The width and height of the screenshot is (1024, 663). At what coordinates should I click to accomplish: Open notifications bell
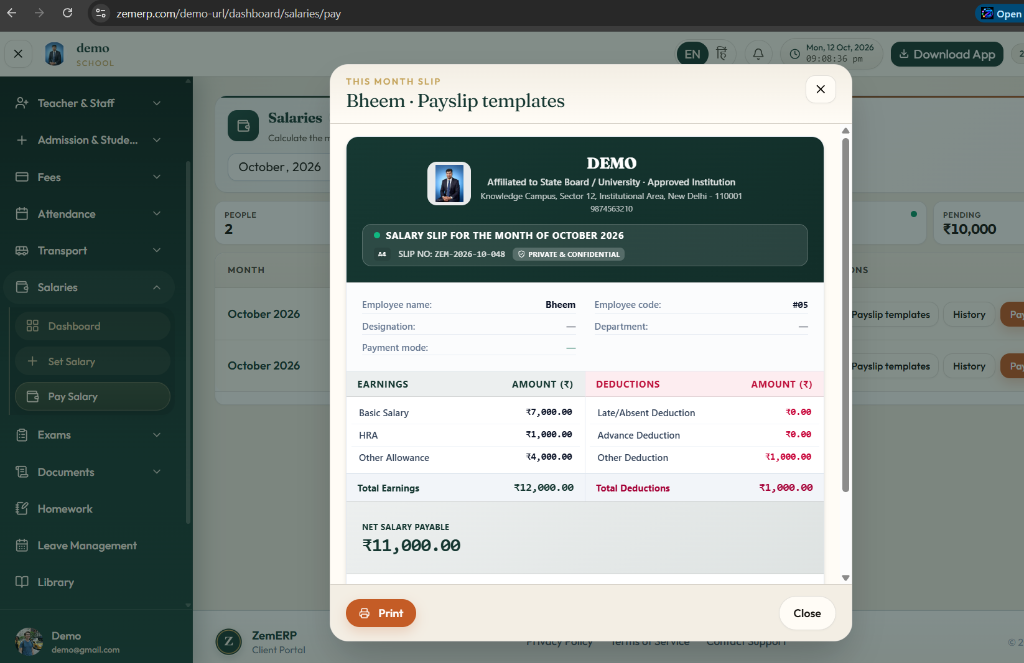pos(758,54)
